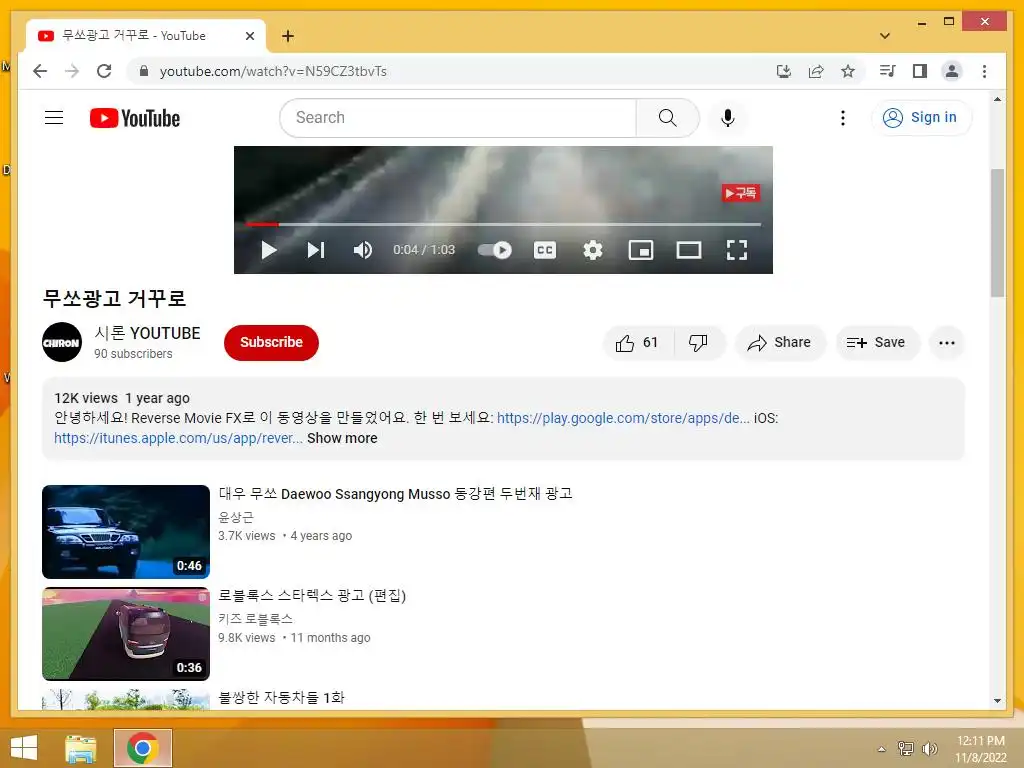Screen dimensions: 1024x768
Task: Install app via address bar icon
Action: tap(784, 71)
